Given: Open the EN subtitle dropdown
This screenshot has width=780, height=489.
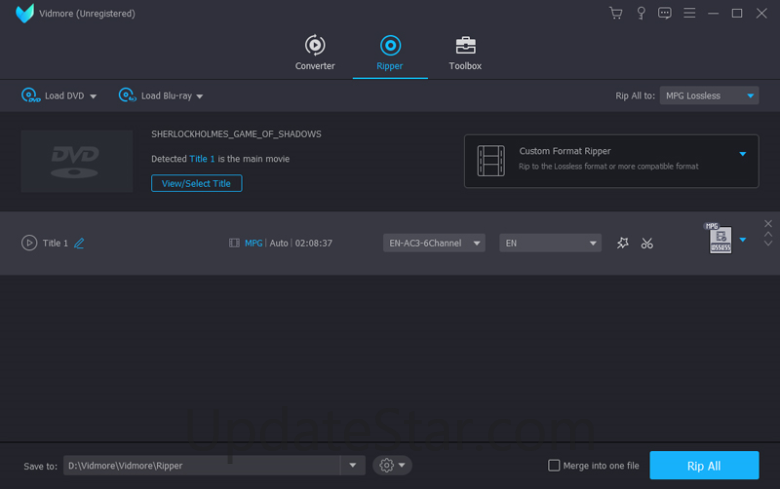Looking at the screenshot, I should pyautogui.click(x=550, y=243).
